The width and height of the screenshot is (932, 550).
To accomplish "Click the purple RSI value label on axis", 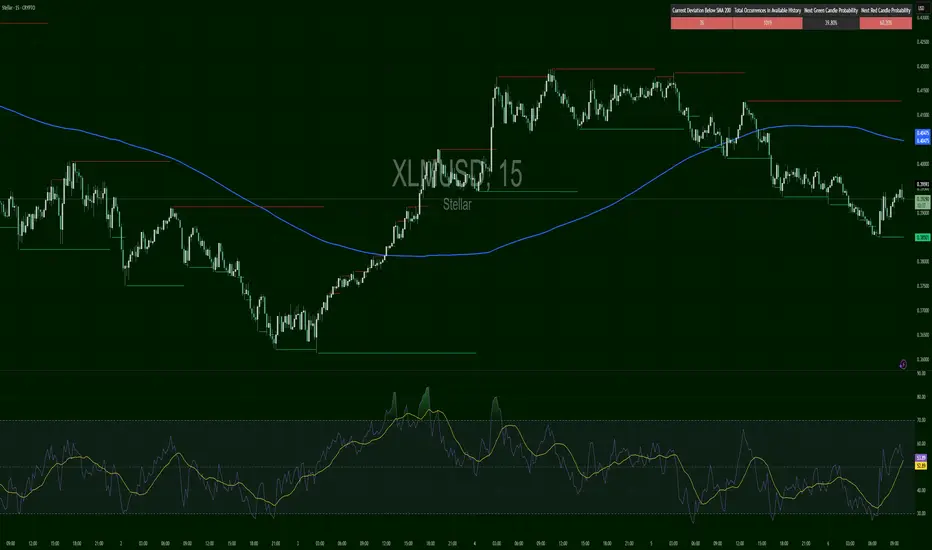I will (921, 458).
